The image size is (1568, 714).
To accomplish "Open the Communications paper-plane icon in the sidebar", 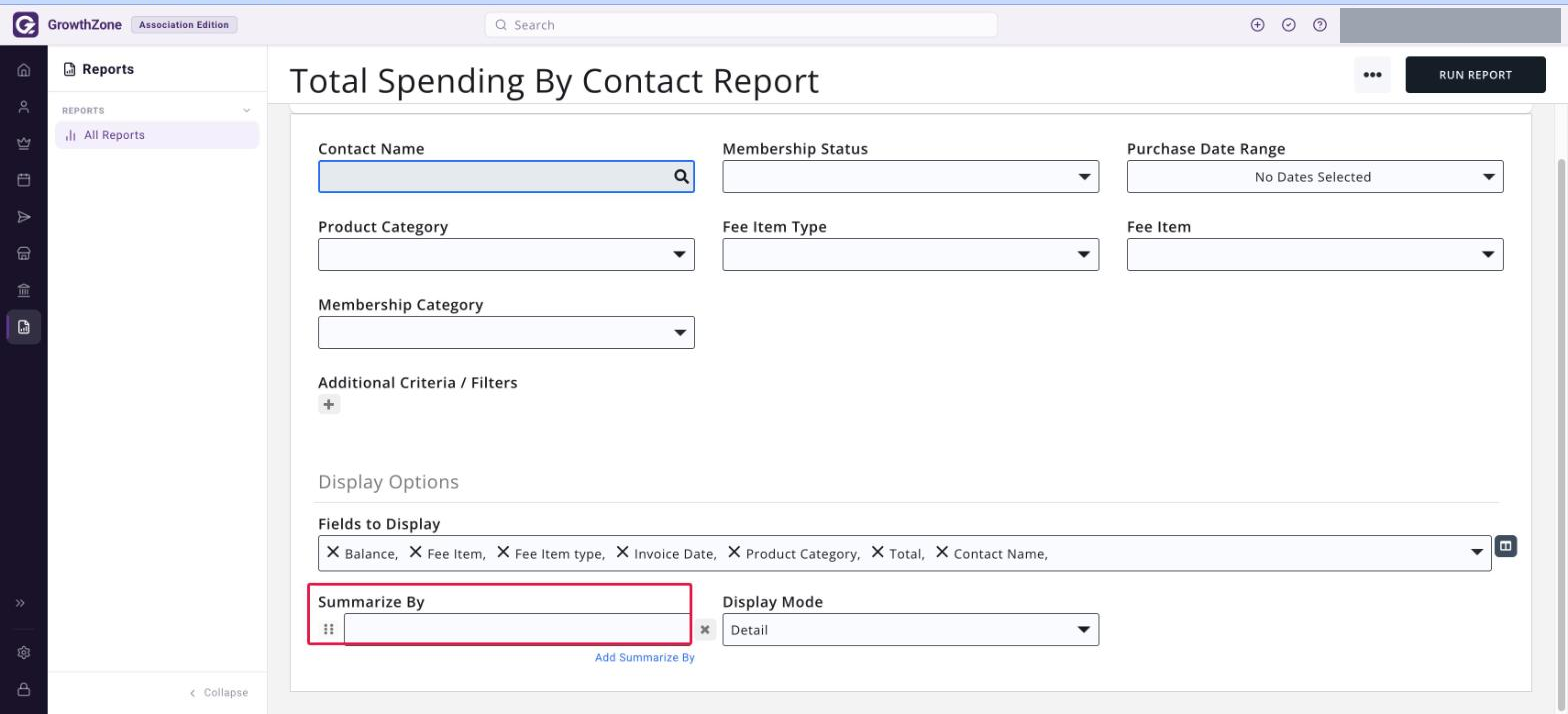I will coord(24,217).
